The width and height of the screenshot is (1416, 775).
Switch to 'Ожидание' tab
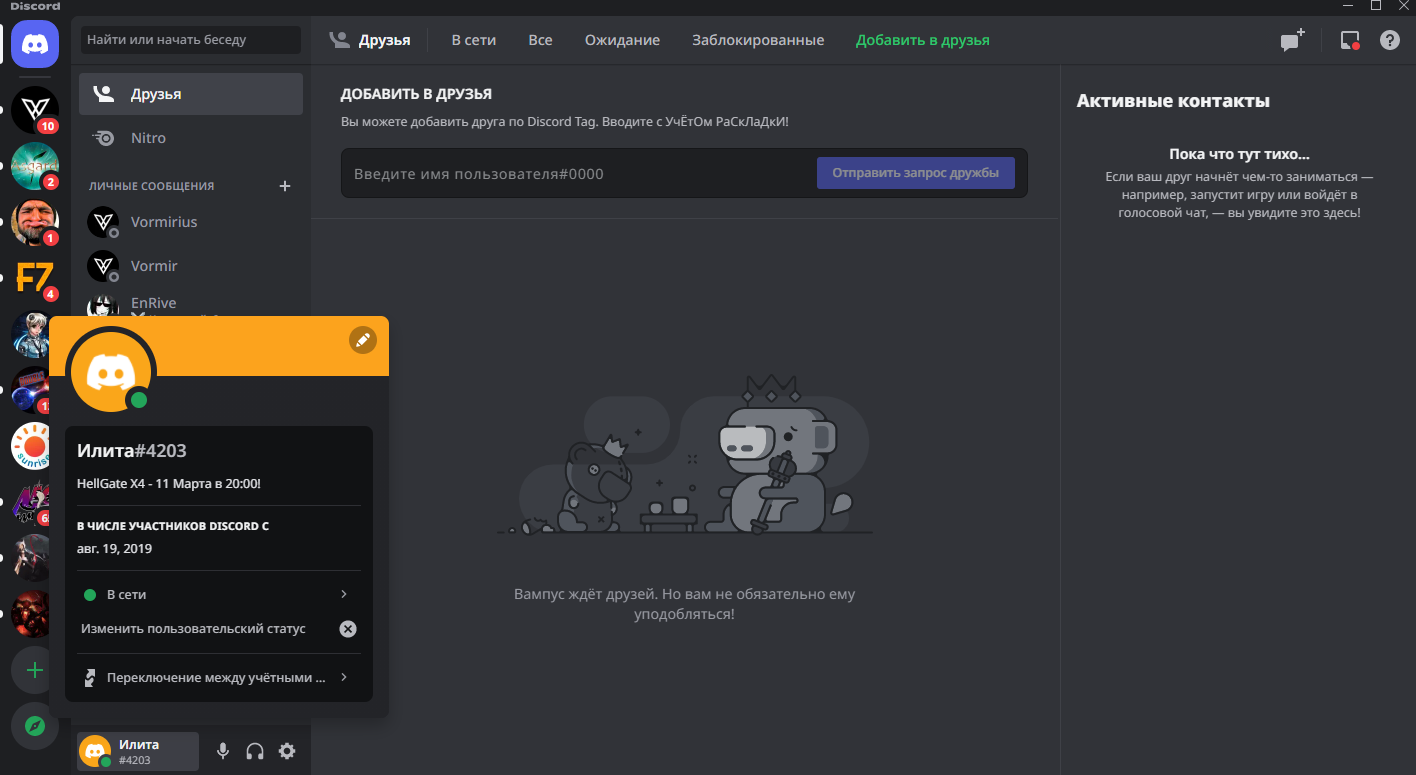click(x=622, y=40)
